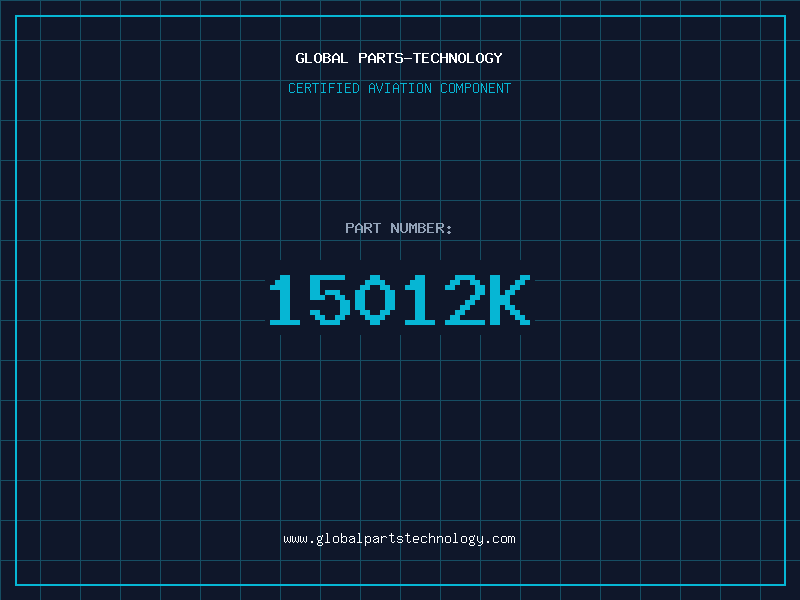
Task: Open the www.globalpartstechnology.com link
Action: tap(399, 538)
